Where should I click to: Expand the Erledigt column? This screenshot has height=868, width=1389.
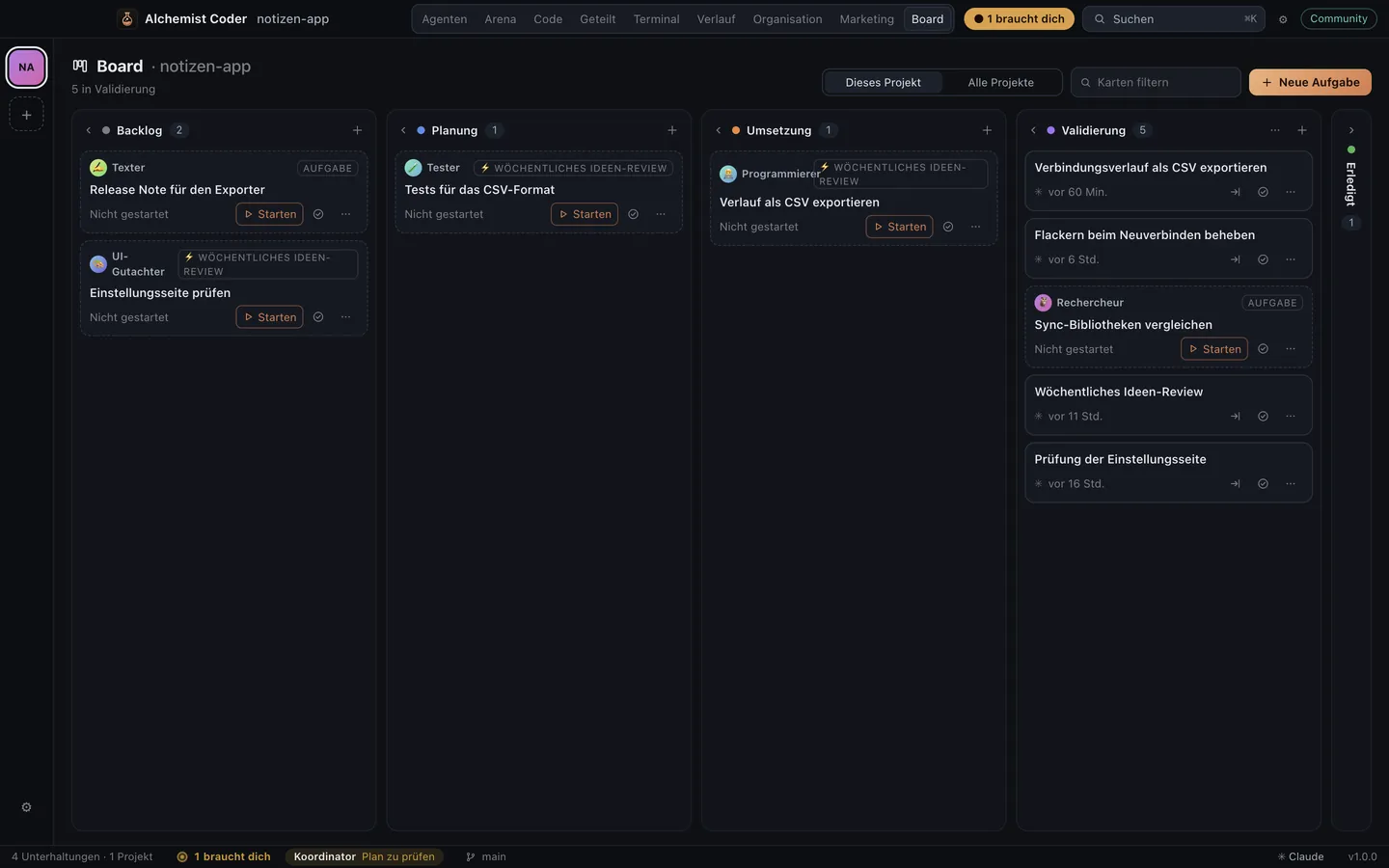tap(1351, 130)
